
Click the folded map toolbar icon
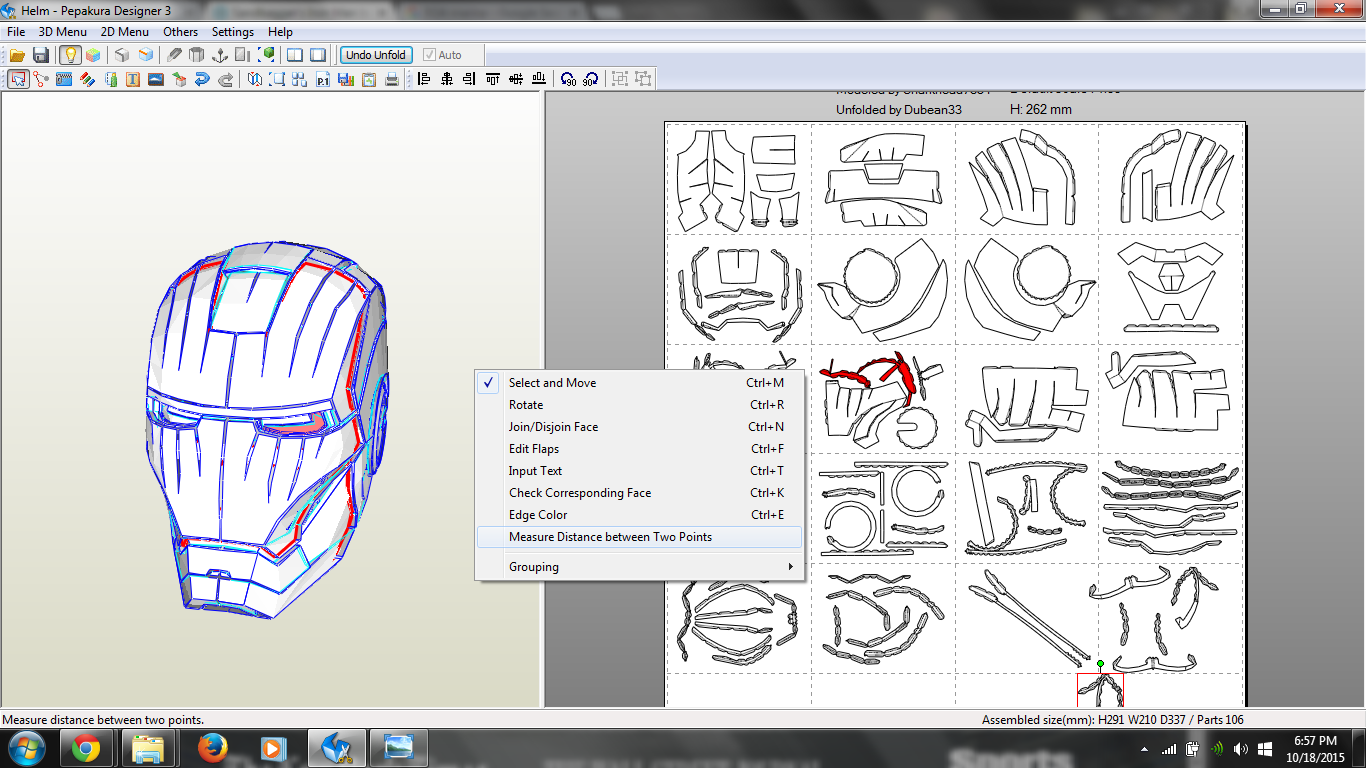click(255, 79)
